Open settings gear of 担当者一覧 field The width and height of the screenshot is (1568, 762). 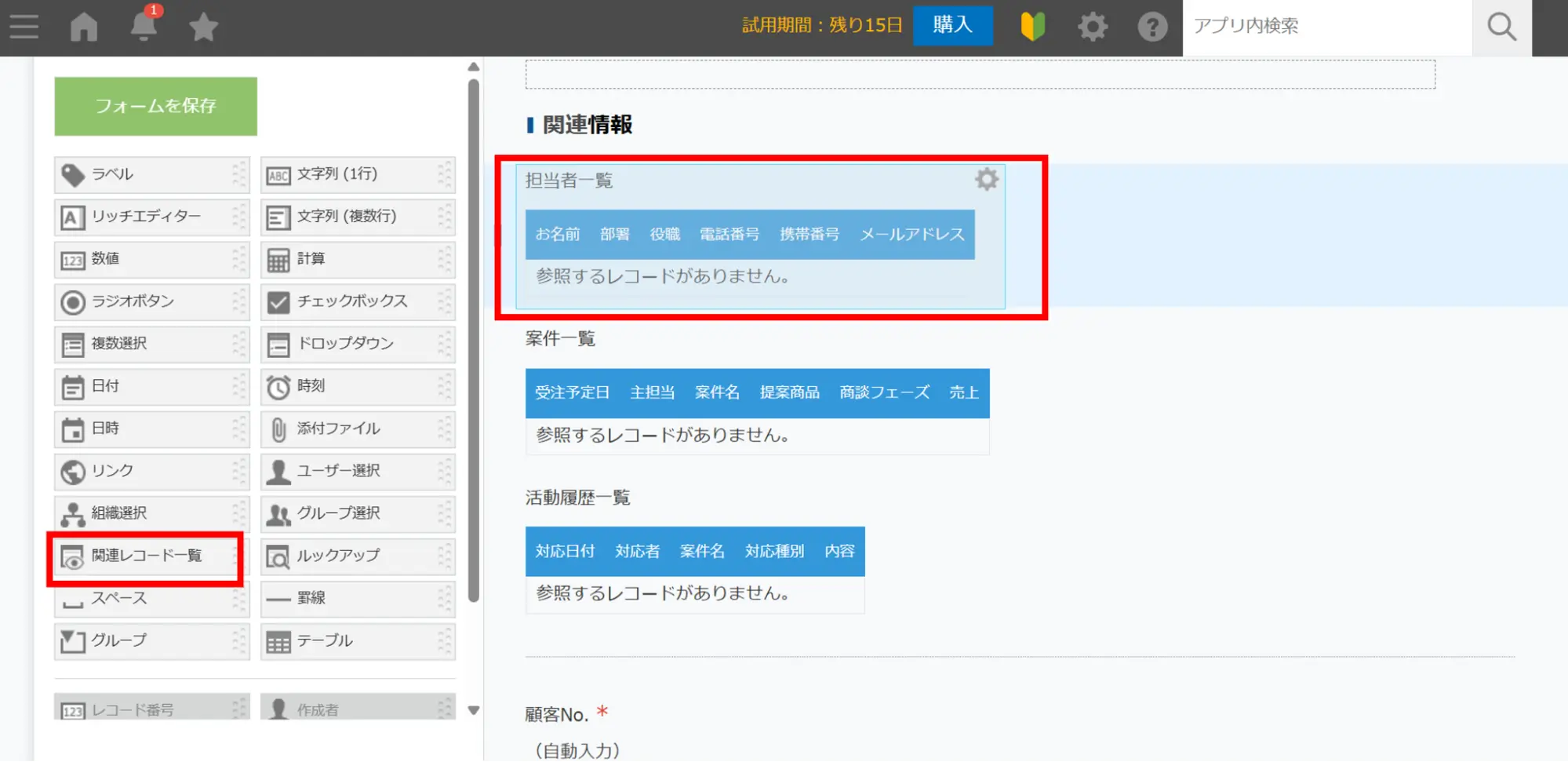[986, 180]
